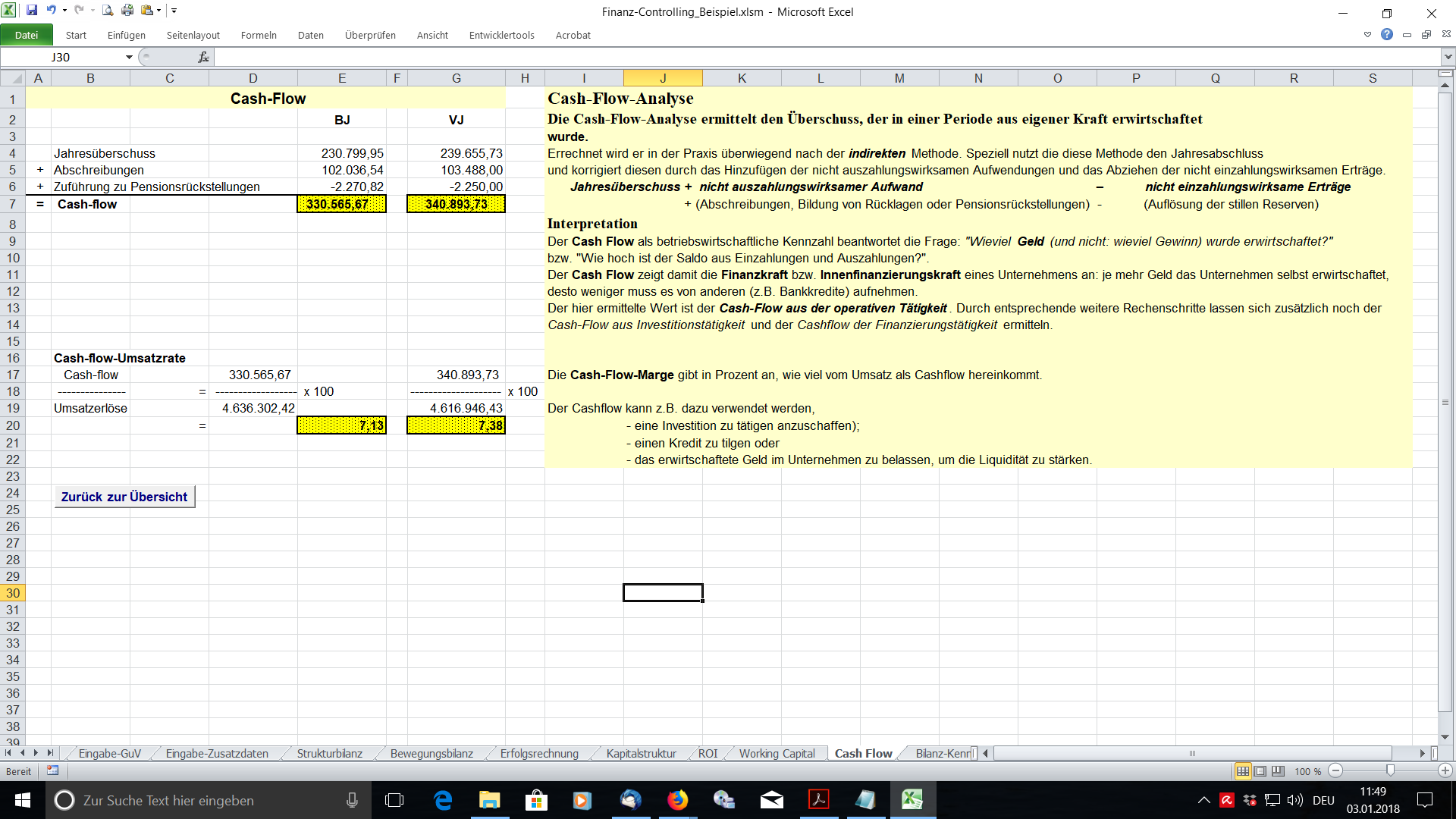1456x819 pixels.
Task: Select the BJ Cash-flow cell 330.565,67
Action: (x=342, y=204)
